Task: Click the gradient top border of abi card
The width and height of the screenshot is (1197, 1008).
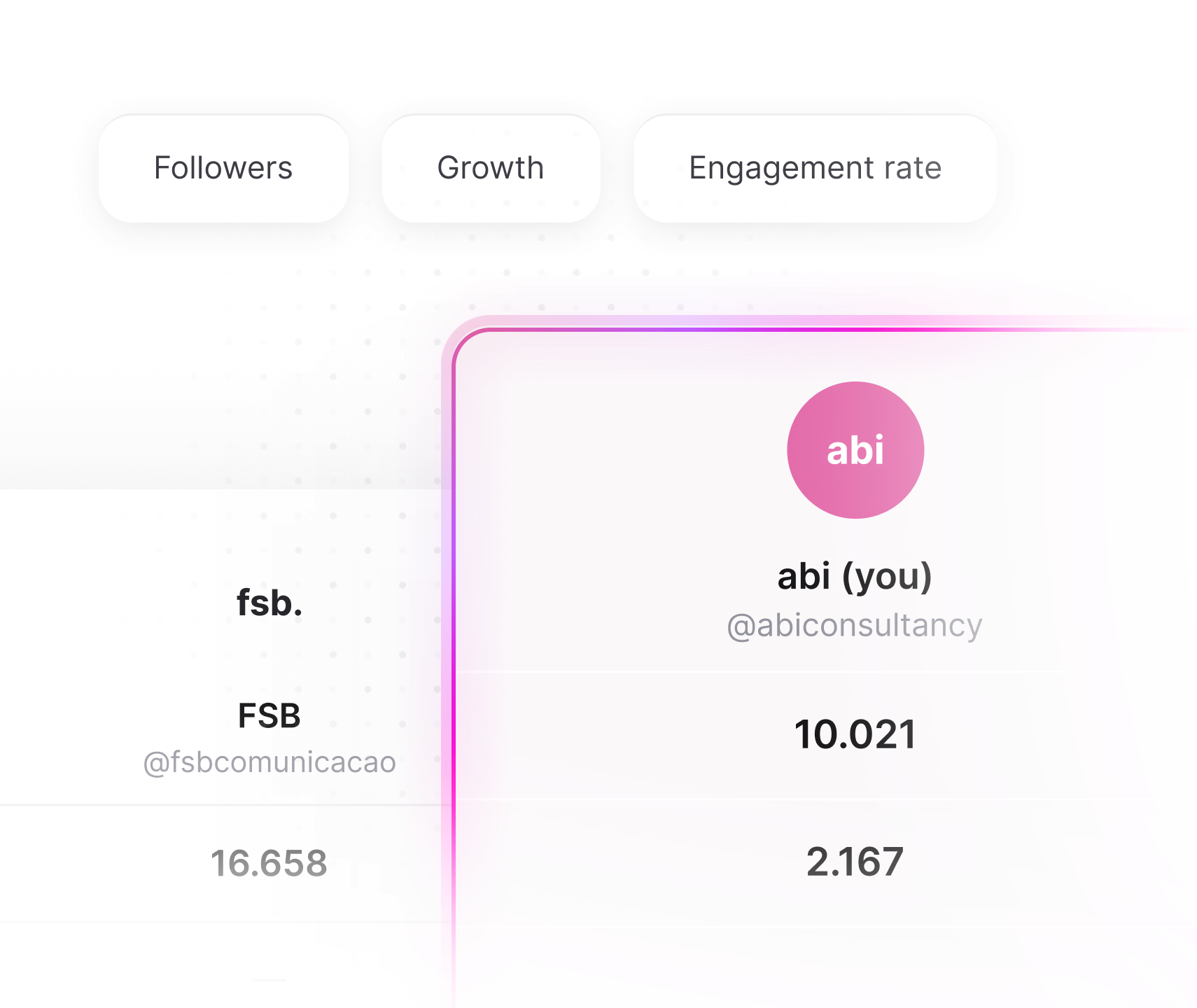Action: click(x=826, y=329)
